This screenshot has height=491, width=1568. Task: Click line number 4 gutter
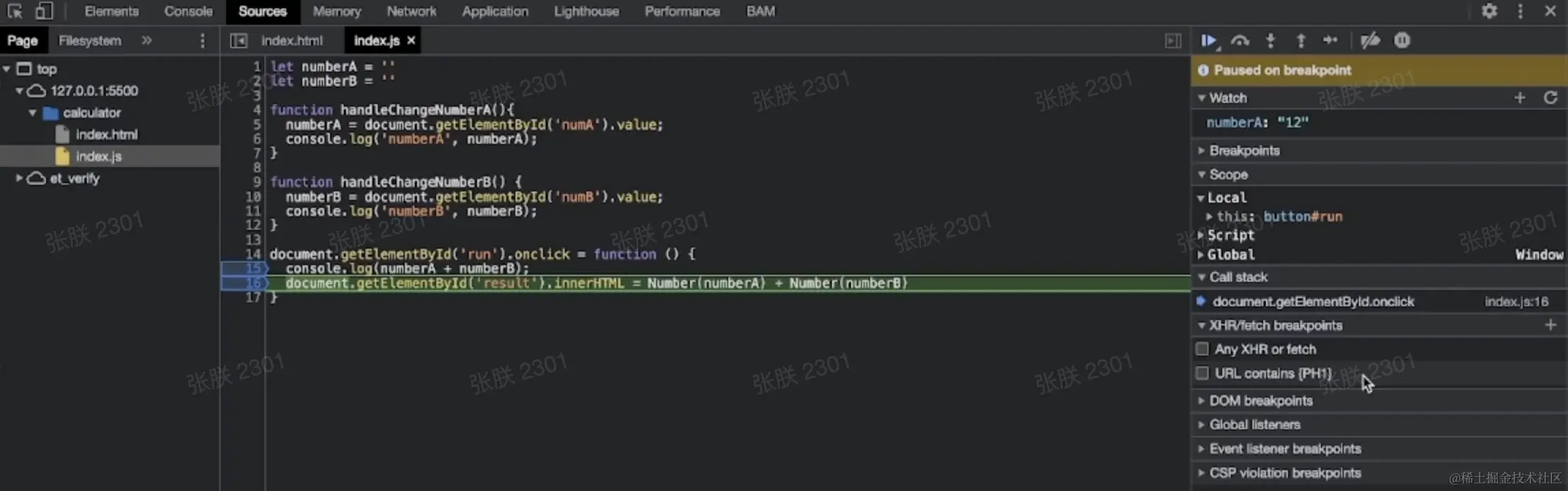(257, 110)
